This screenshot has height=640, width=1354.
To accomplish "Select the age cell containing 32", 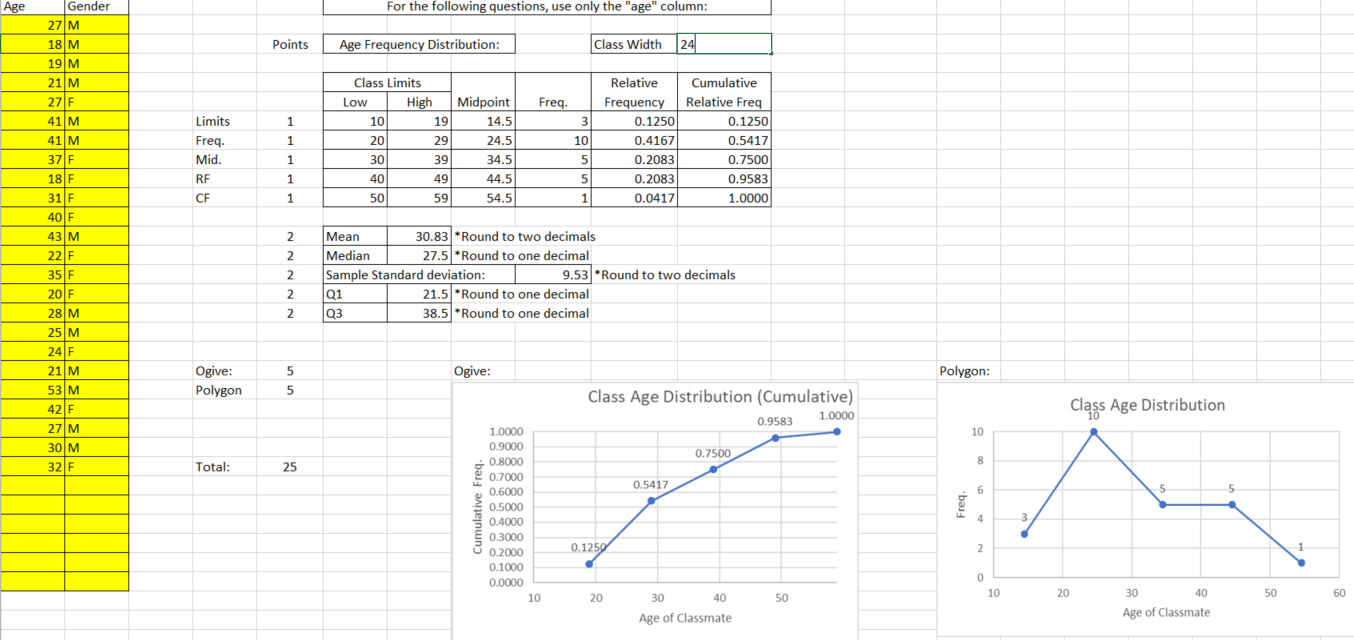I will [x=33, y=467].
